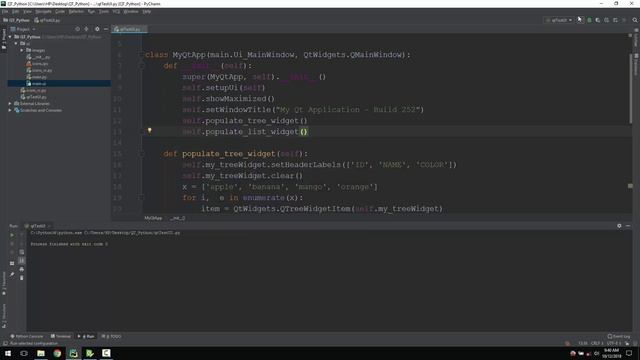Toggle scroll to end in Run console
The width and height of the screenshot is (640, 360).
(x=22, y=260)
